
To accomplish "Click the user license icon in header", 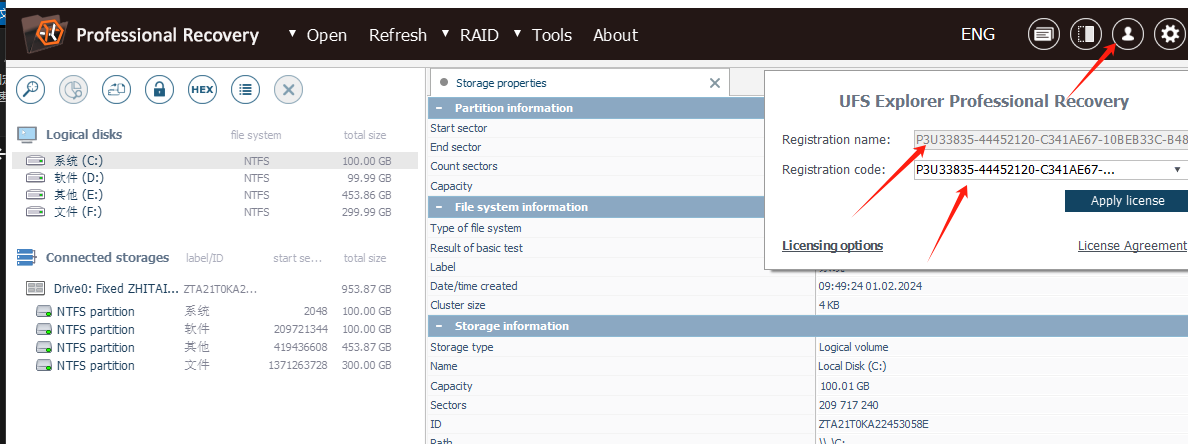I will [x=1127, y=35].
